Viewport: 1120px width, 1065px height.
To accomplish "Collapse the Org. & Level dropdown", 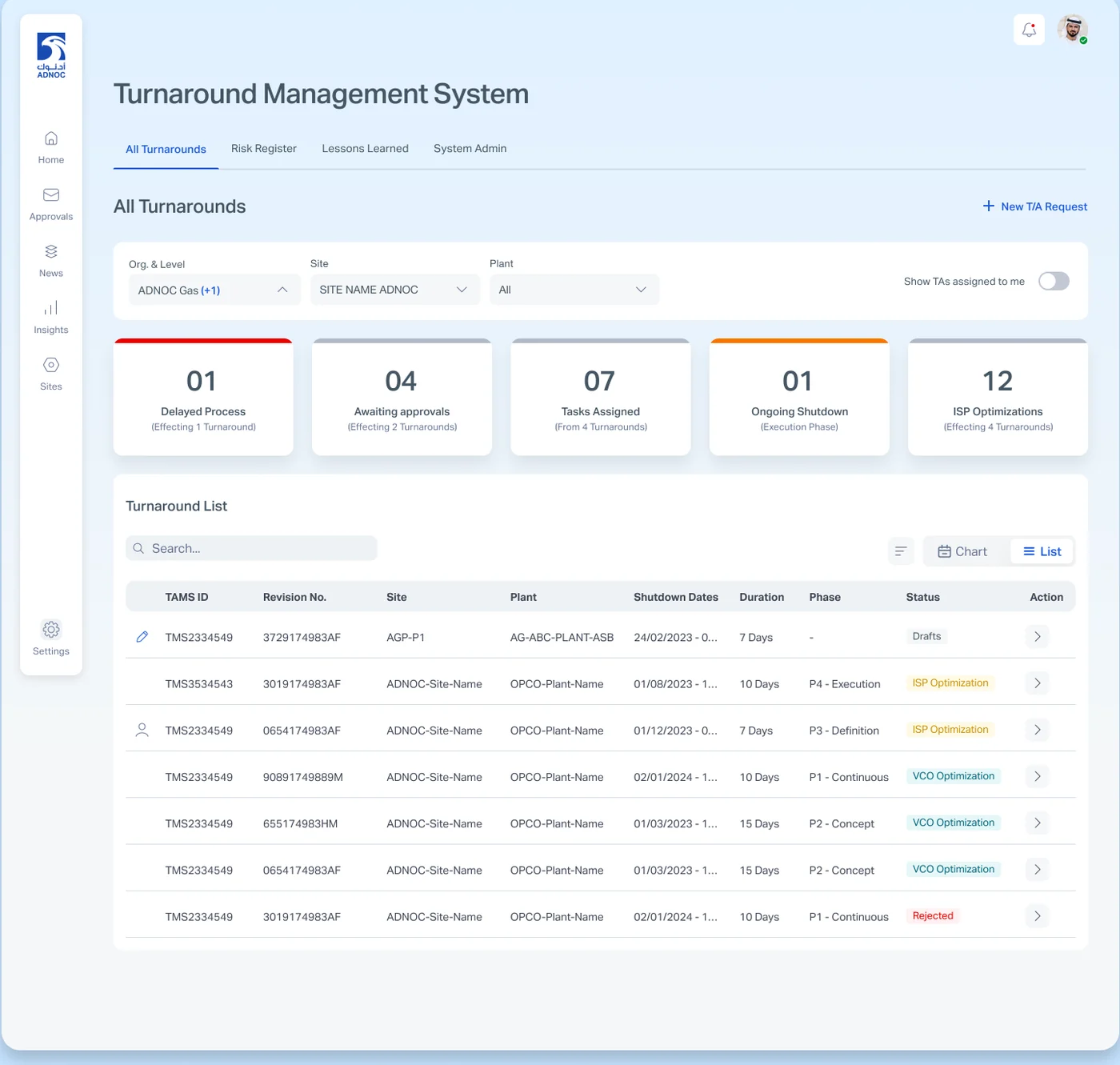I will point(214,290).
